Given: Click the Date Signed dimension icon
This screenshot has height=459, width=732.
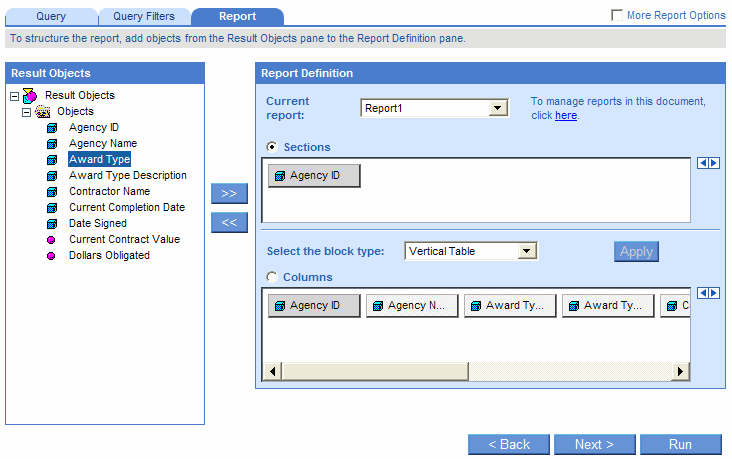Looking at the screenshot, I should click(52, 224).
